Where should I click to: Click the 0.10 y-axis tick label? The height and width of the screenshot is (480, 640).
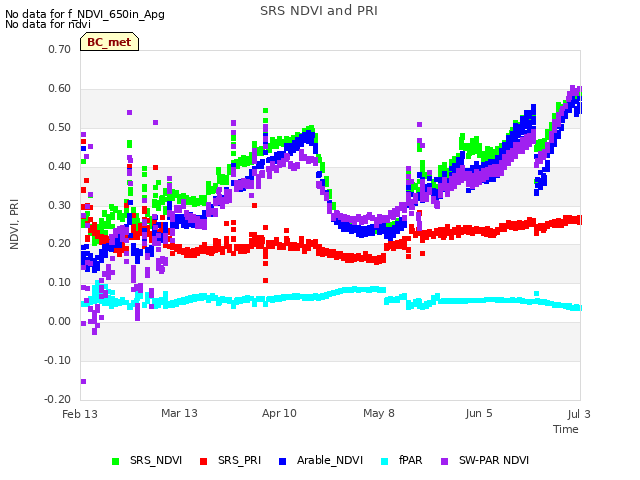pyautogui.click(x=59, y=282)
